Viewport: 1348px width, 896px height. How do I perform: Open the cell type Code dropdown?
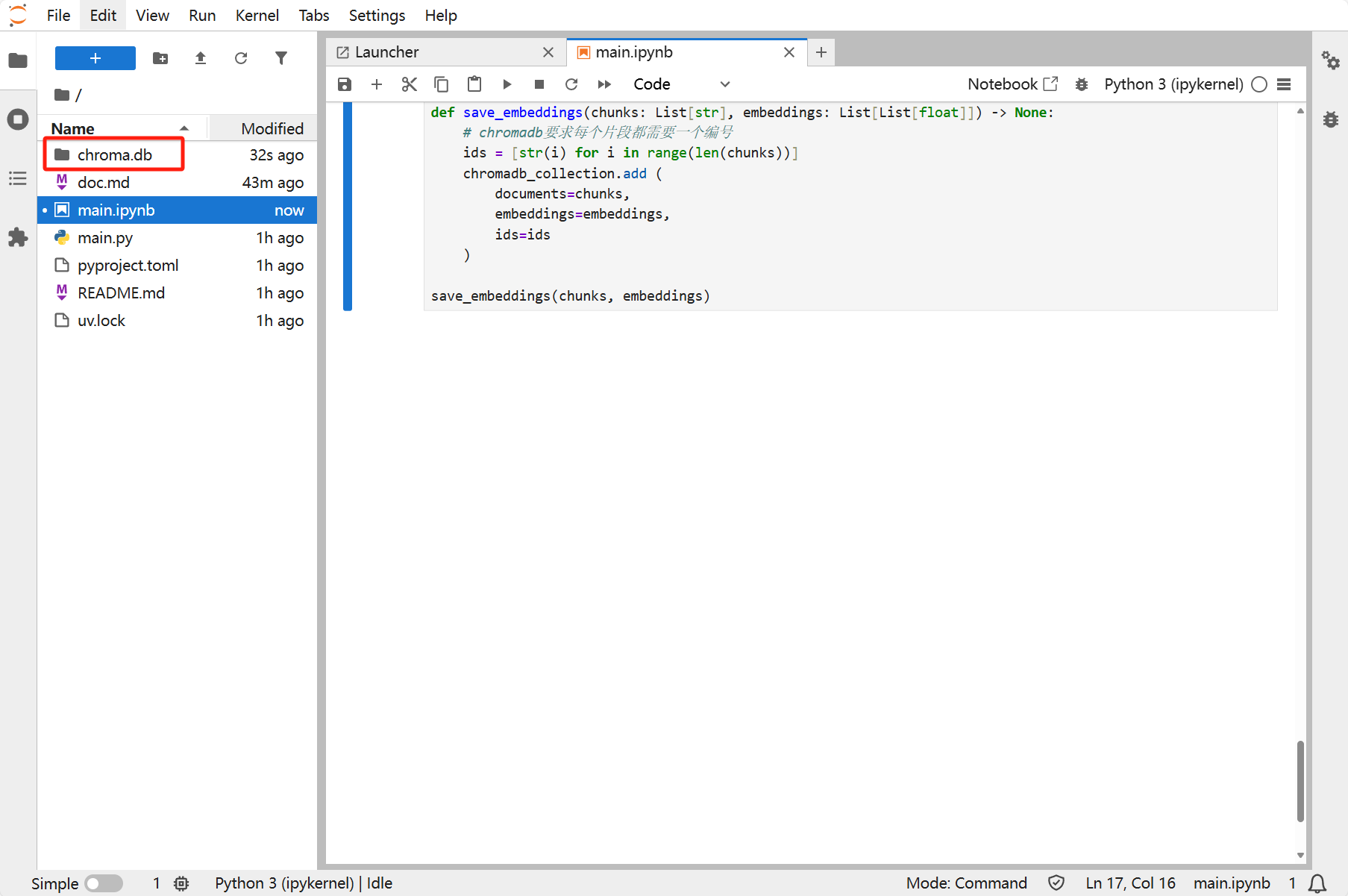pos(680,84)
